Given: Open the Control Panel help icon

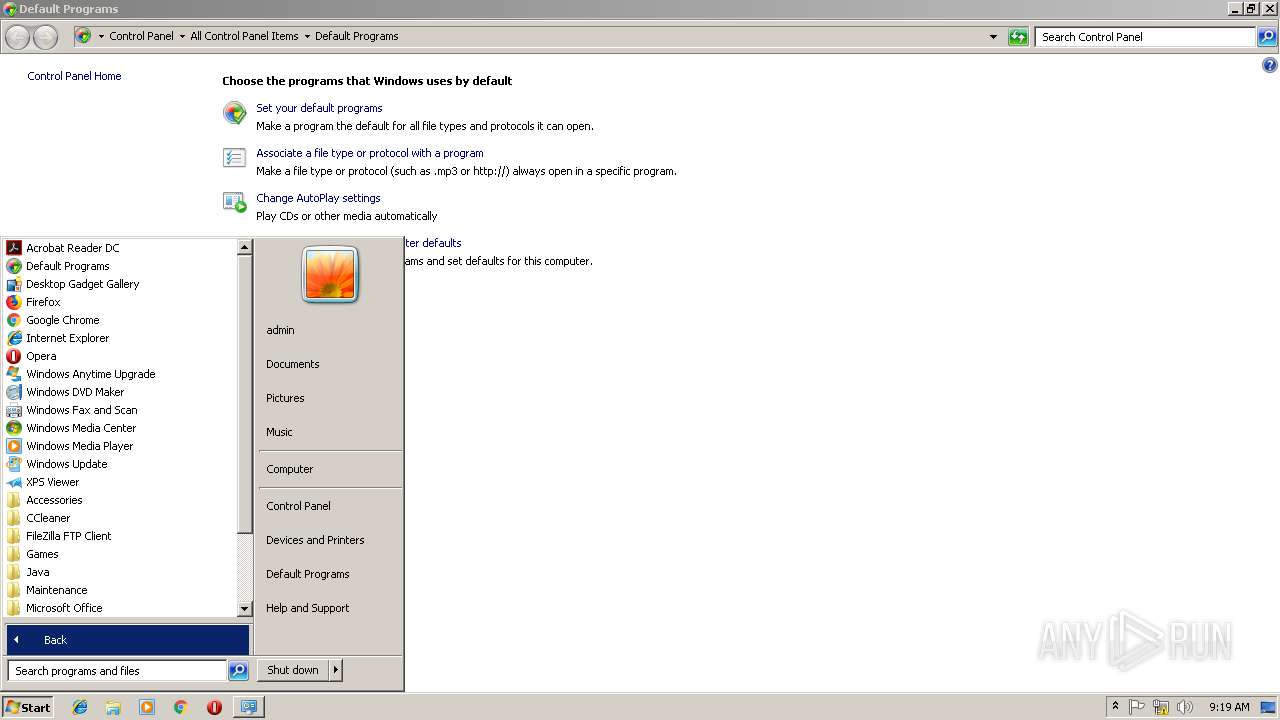Looking at the screenshot, I should (x=1270, y=66).
